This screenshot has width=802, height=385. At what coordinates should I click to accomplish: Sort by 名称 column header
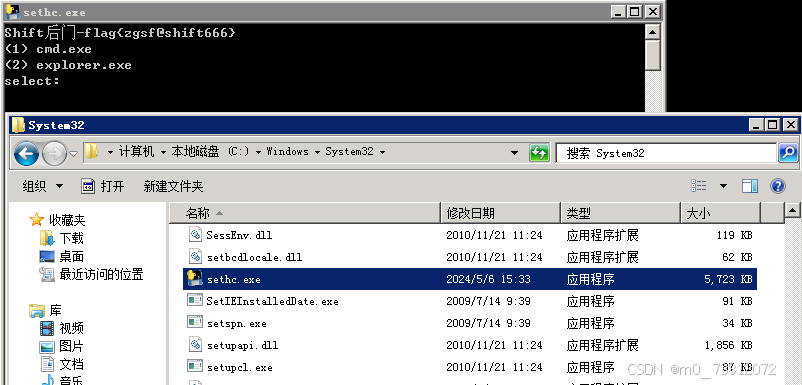click(304, 213)
